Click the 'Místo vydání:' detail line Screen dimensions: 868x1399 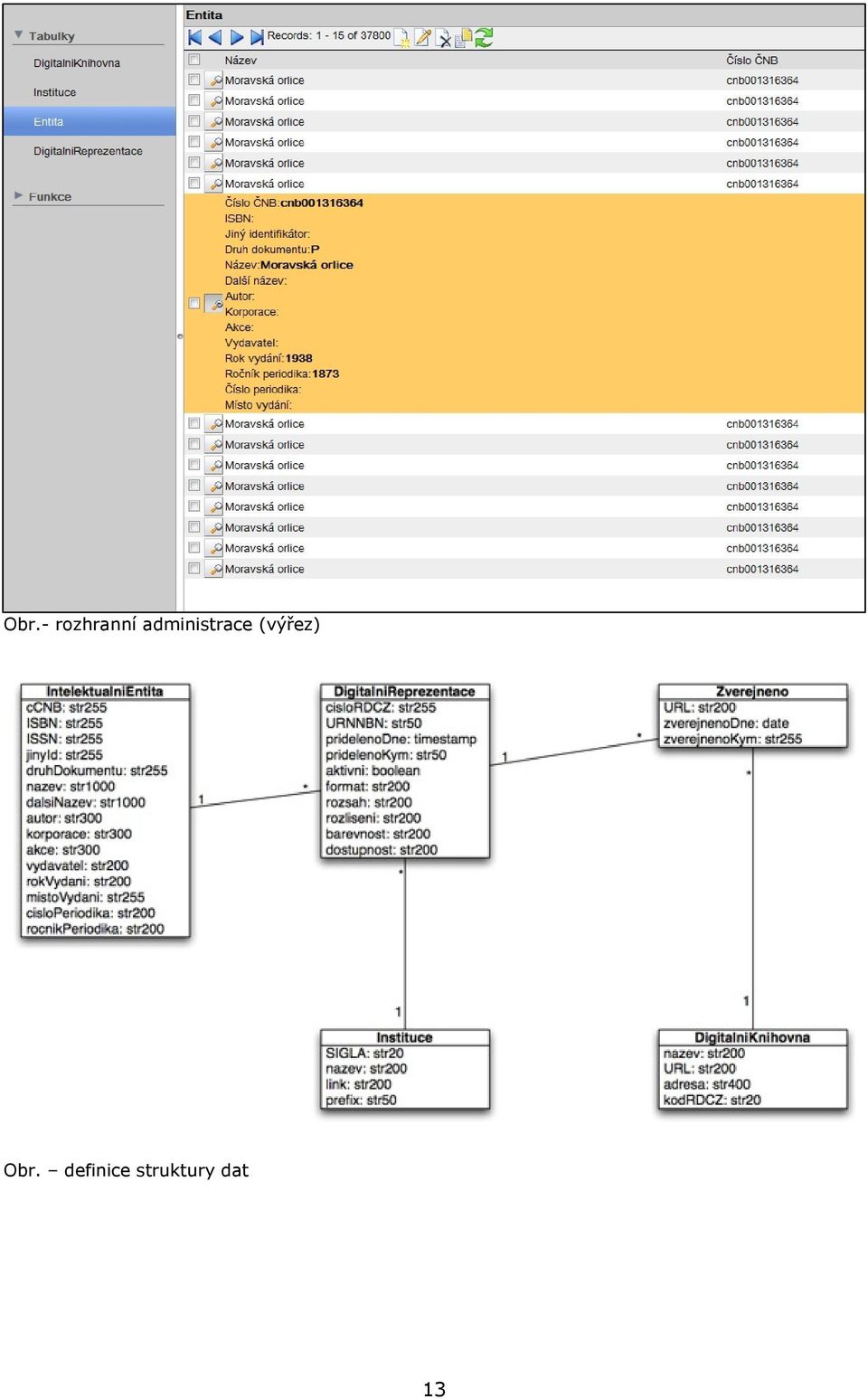pyautogui.click(x=259, y=405)
